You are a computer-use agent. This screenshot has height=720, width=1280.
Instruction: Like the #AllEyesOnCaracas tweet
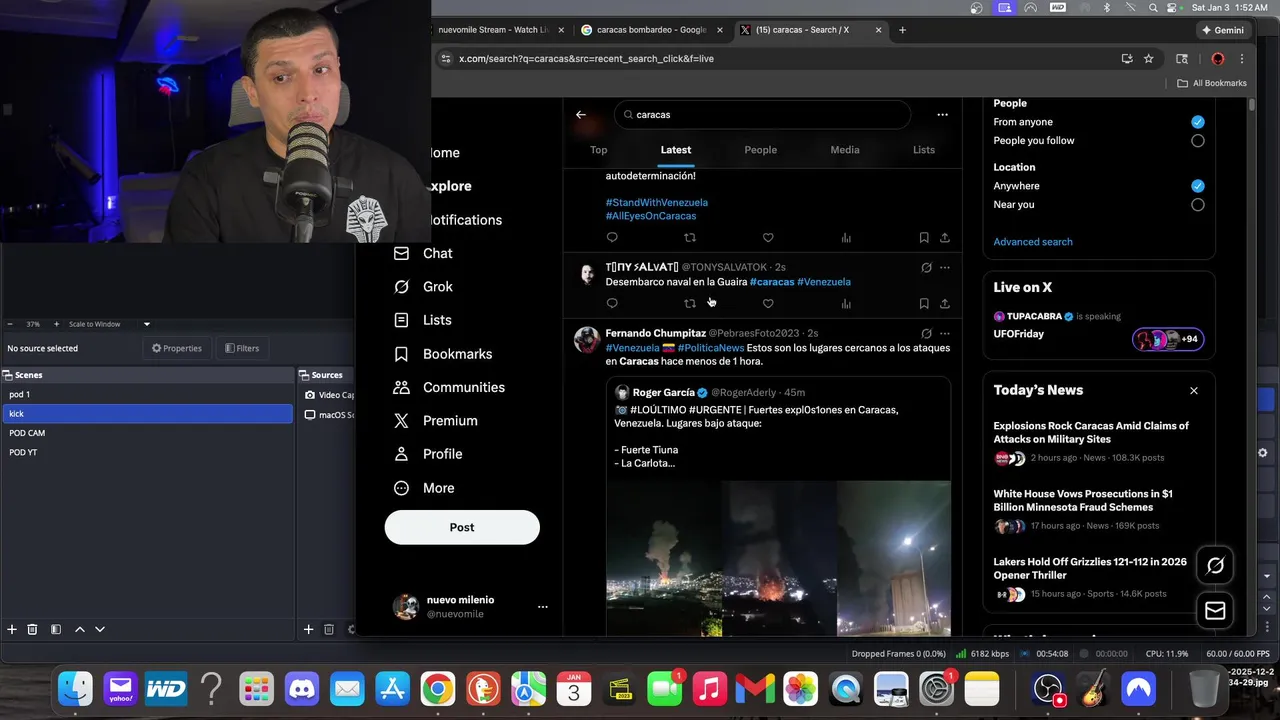click(x=768, y=238)
